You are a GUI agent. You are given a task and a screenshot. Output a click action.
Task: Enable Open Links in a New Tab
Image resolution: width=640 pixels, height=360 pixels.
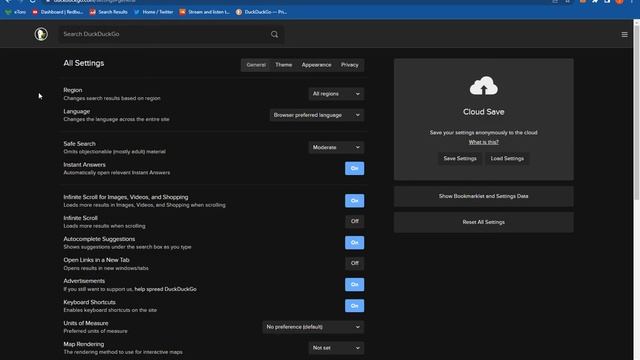pyautogui.click(x=354, y=263)
